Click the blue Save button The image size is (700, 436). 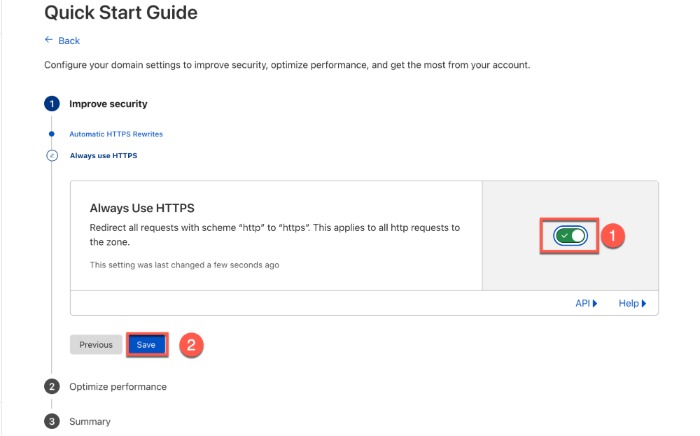(x=146, y=345)
